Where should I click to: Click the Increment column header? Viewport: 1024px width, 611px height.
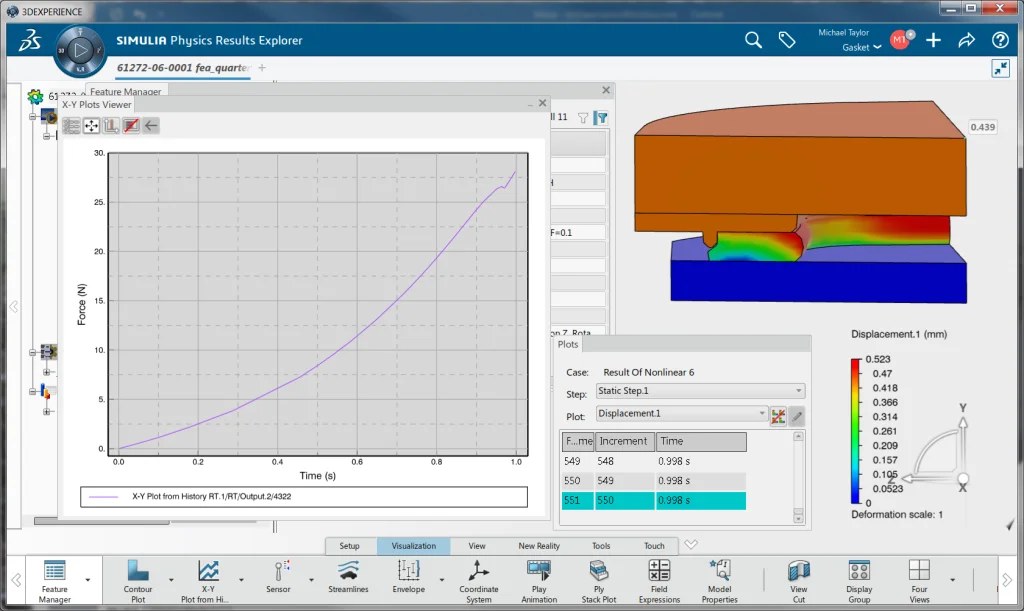(624, 441)
